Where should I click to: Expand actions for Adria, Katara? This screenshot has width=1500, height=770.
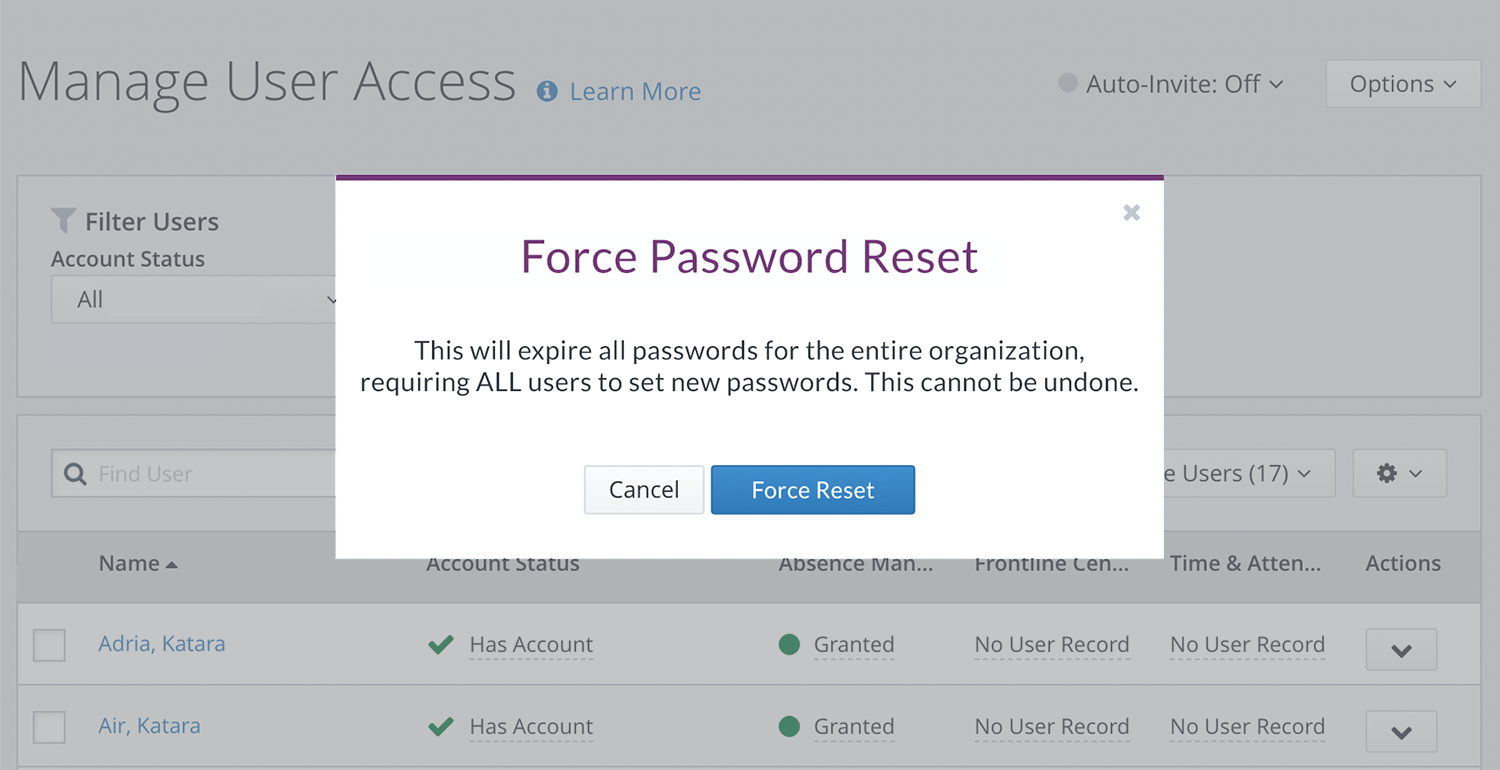click(1401, 650)
